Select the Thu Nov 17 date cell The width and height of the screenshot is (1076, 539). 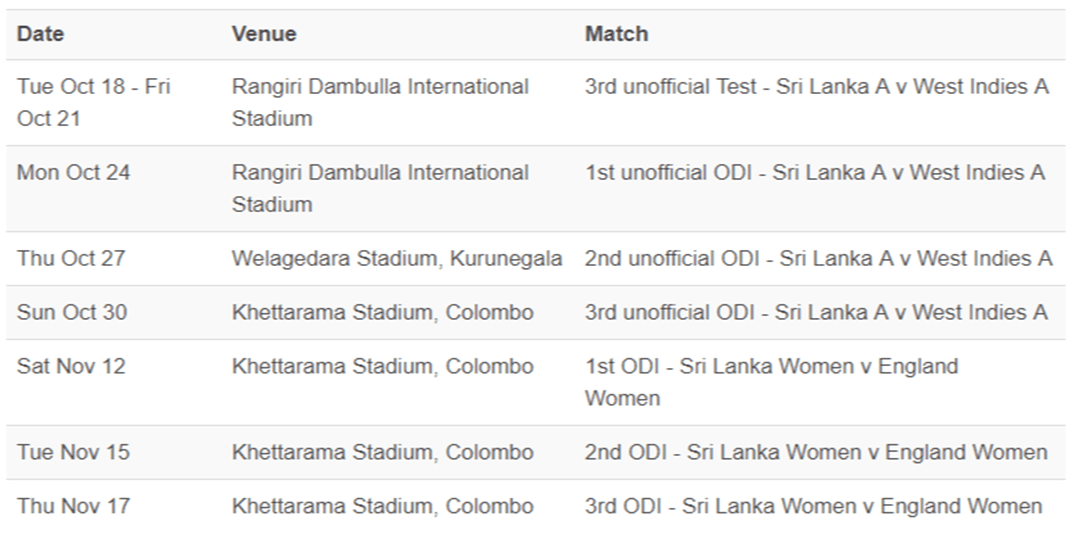click(73, 506)
